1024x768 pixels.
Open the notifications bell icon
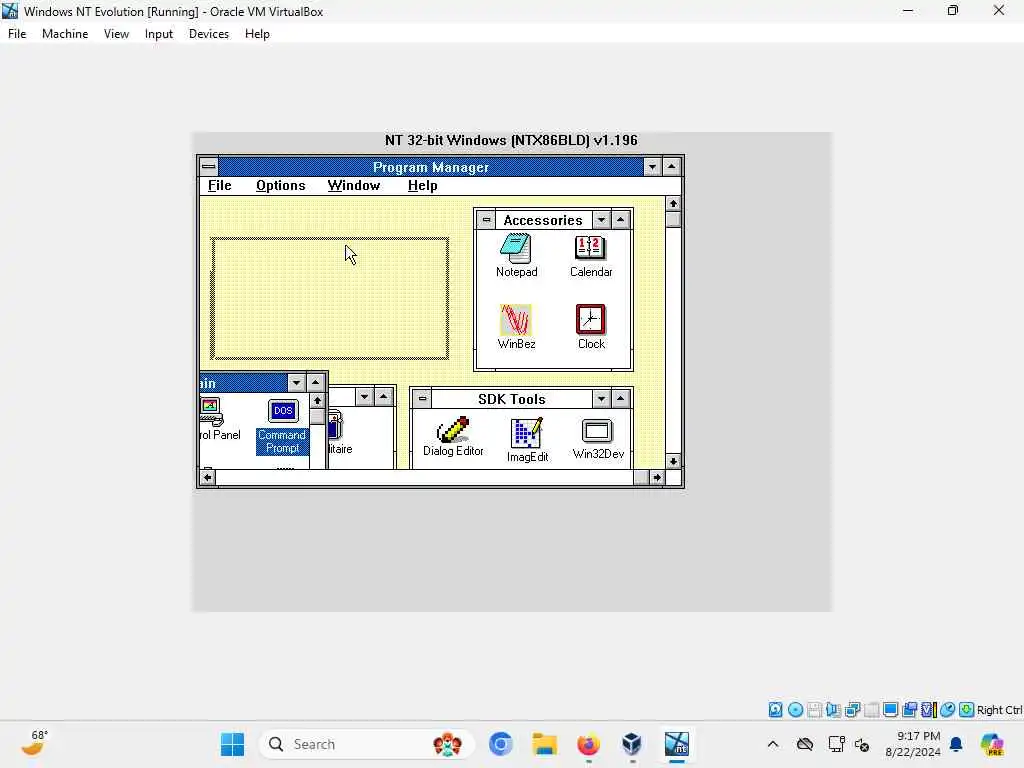point(956,744)
